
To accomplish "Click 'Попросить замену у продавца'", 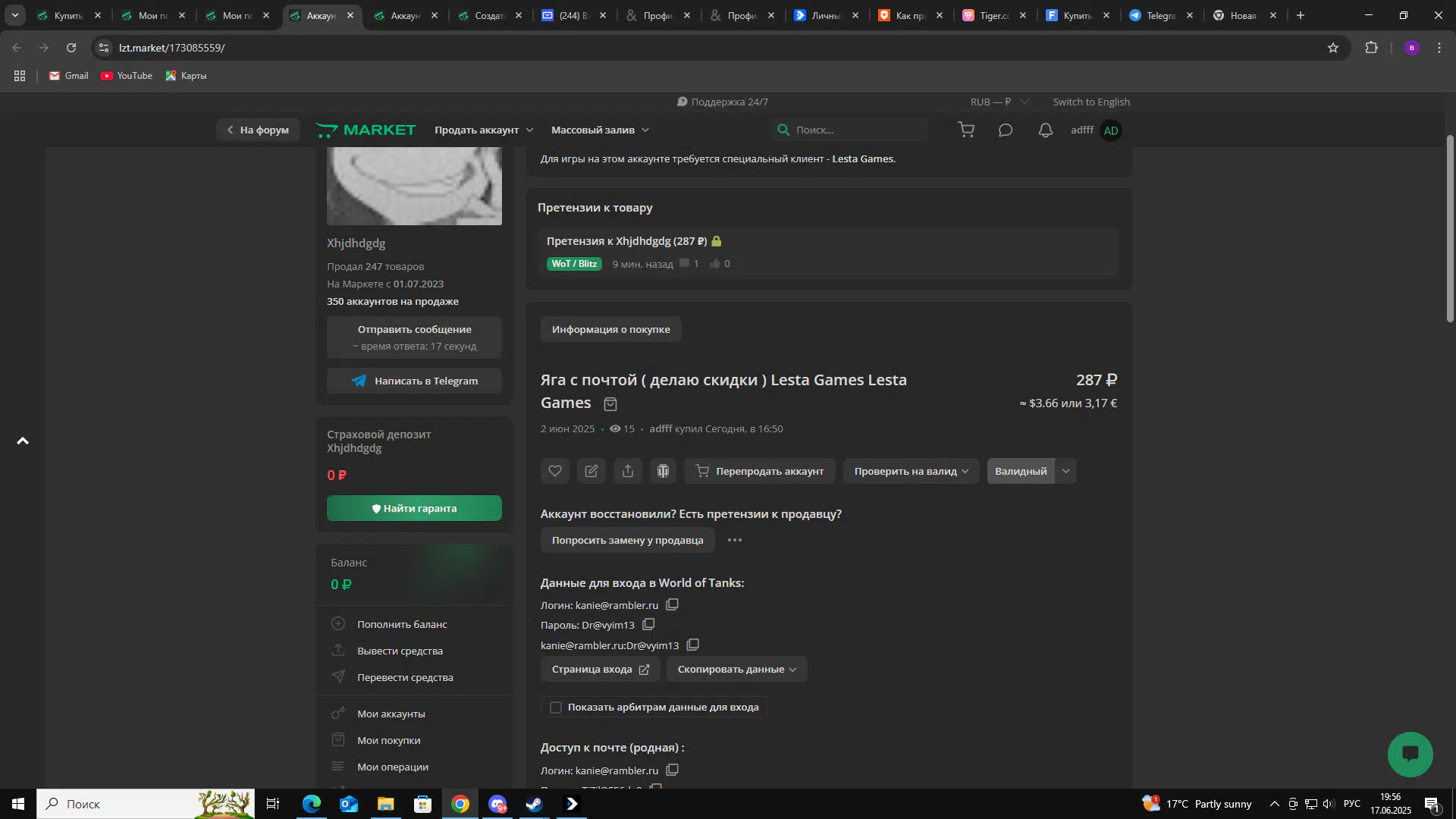I will click(x=627, y=540).
